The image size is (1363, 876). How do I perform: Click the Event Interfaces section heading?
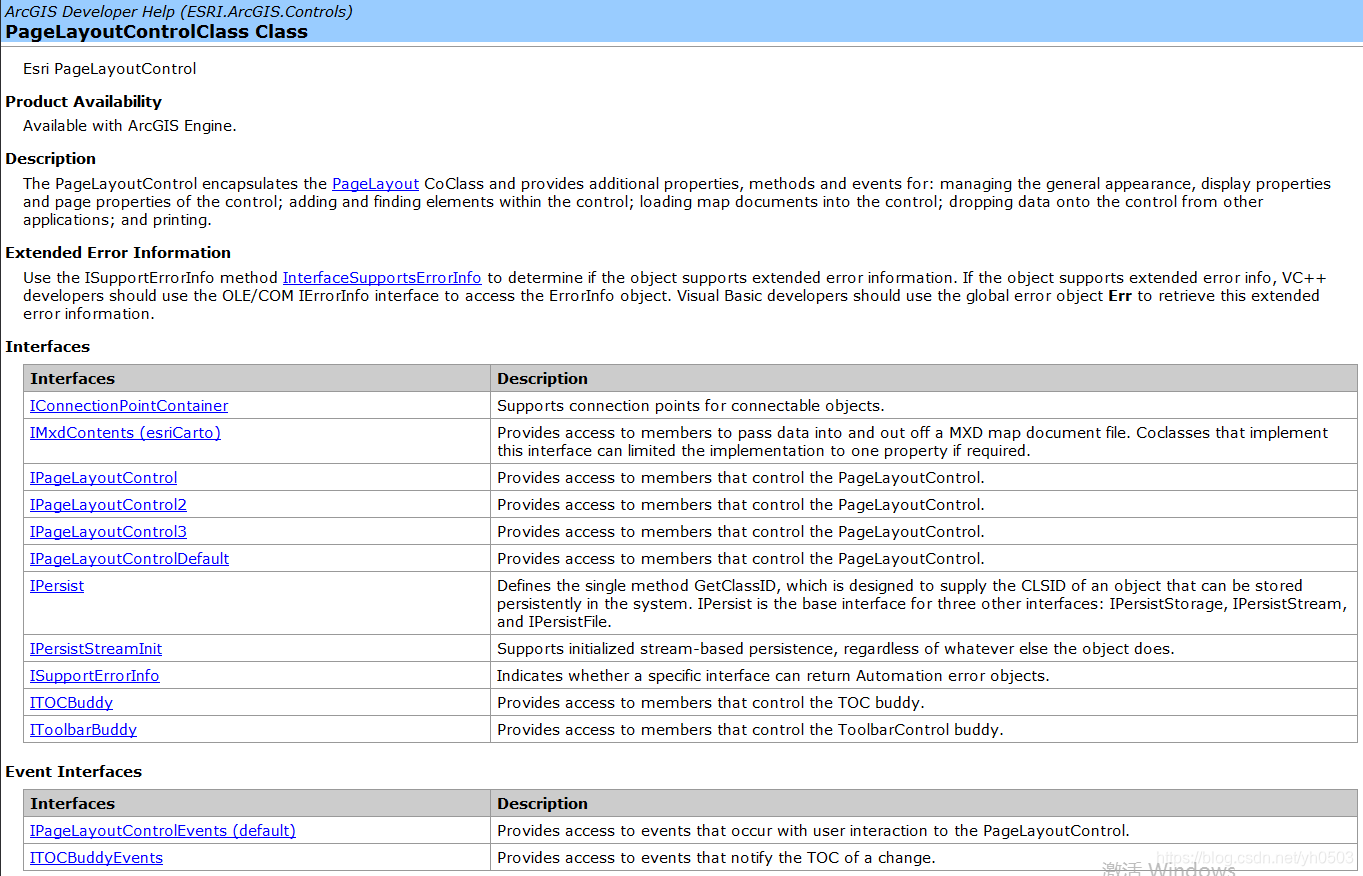click(x=73, y=772)
